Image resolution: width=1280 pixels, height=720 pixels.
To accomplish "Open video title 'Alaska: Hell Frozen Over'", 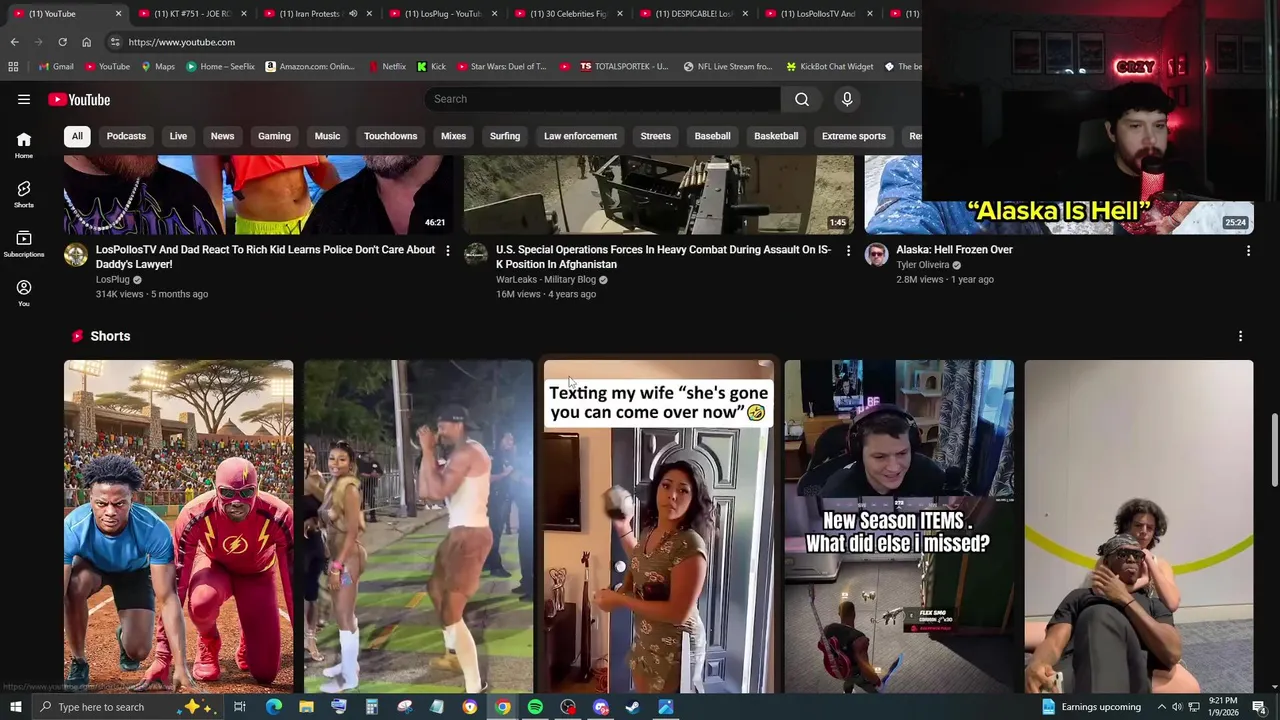I will tap(954, 250).
